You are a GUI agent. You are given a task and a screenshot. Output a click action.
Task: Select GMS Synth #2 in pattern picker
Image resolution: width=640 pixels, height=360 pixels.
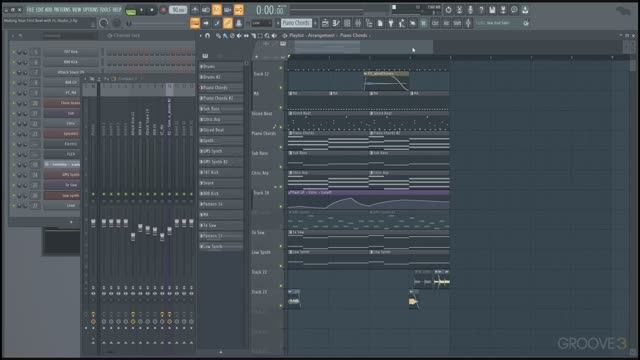click(221, 162)
